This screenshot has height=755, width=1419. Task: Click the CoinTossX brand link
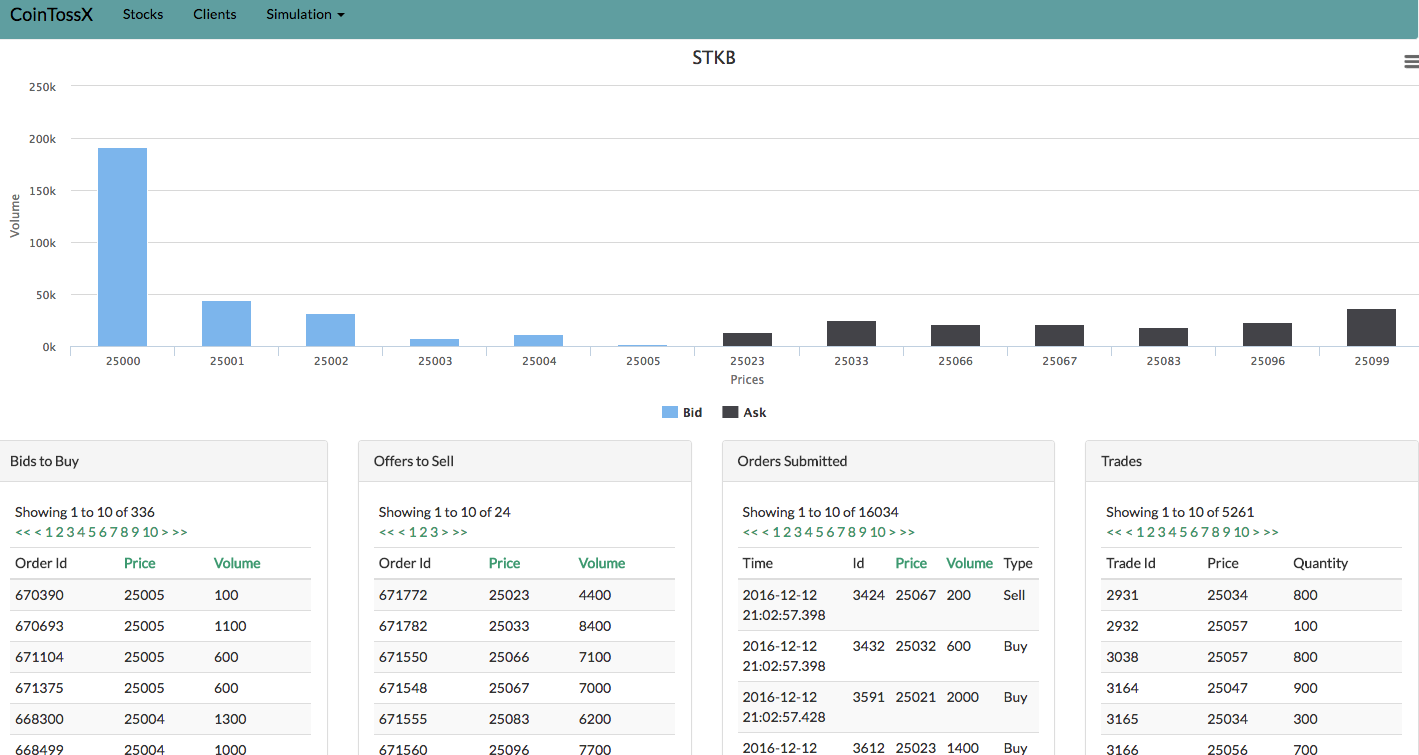coord(51,15)
